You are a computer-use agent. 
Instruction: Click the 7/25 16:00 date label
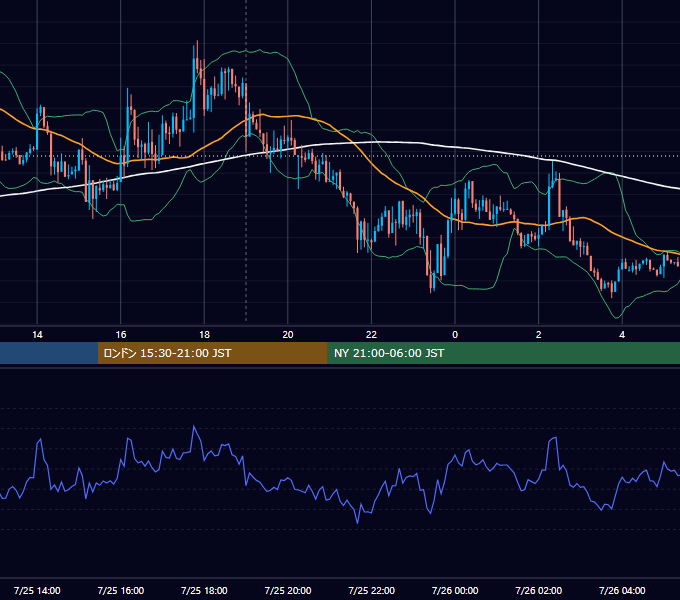pyautogui.click(x=121, y=590)
